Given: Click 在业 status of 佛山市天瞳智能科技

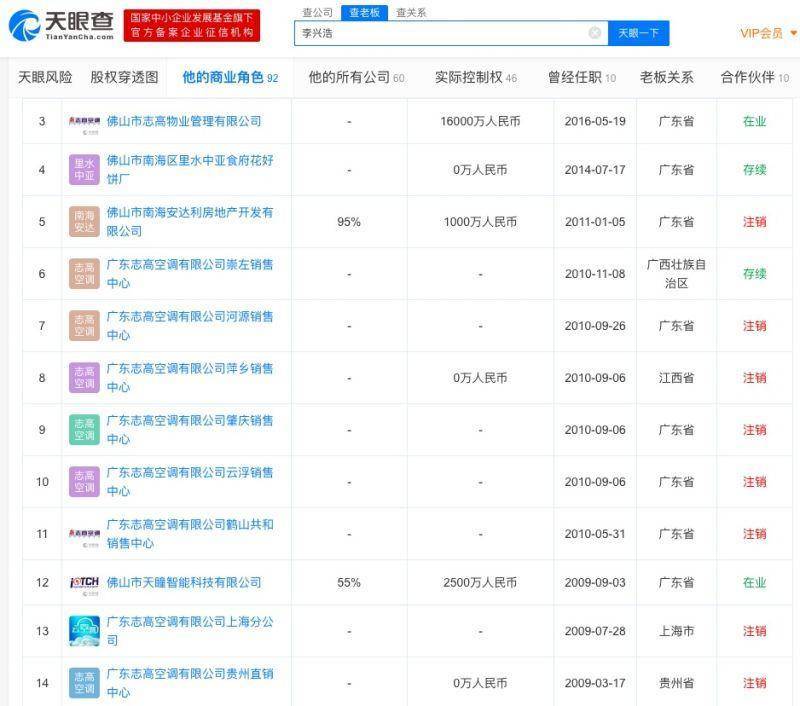Looking at the screenshot, I should (754, 583).
